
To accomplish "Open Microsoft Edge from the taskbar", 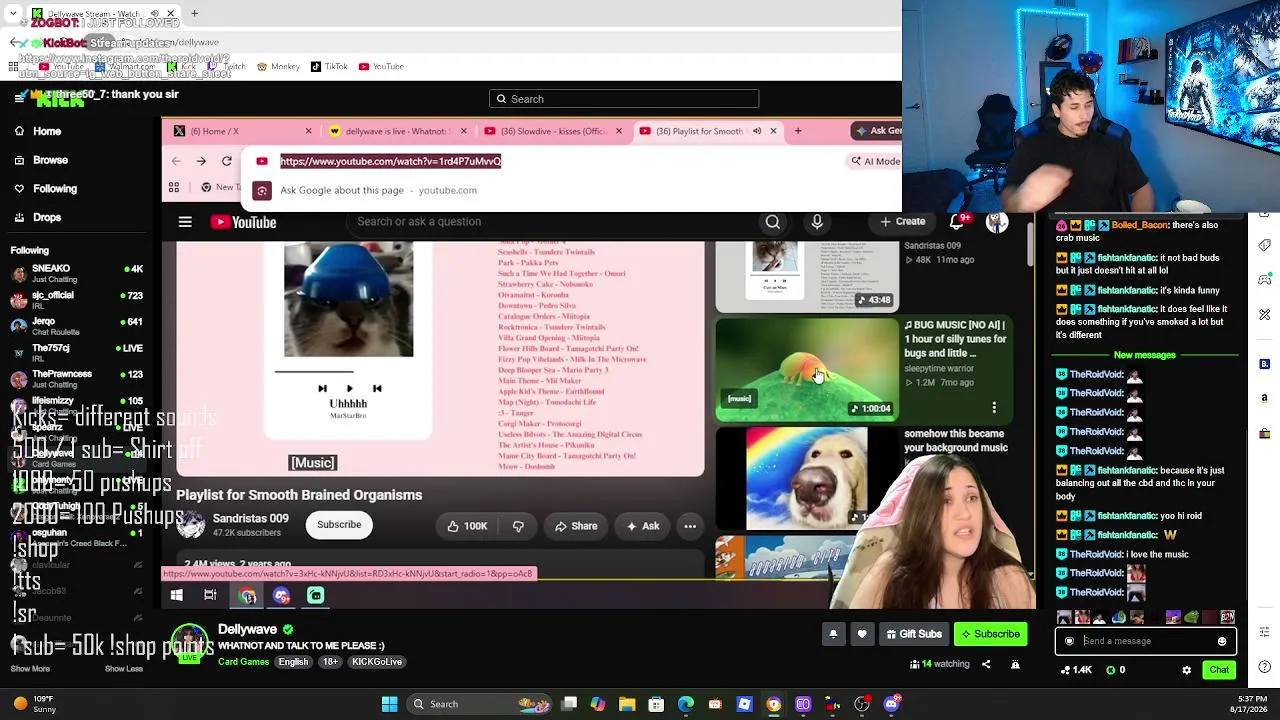I will (x=686, y=704).
